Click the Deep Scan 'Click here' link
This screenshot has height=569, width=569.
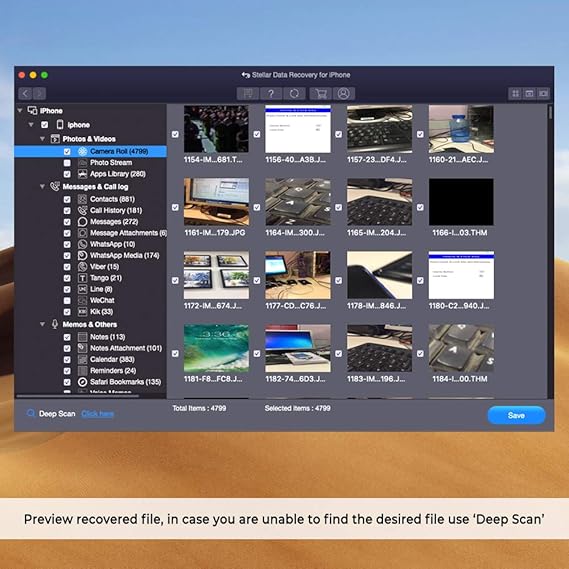coord(97,414)
